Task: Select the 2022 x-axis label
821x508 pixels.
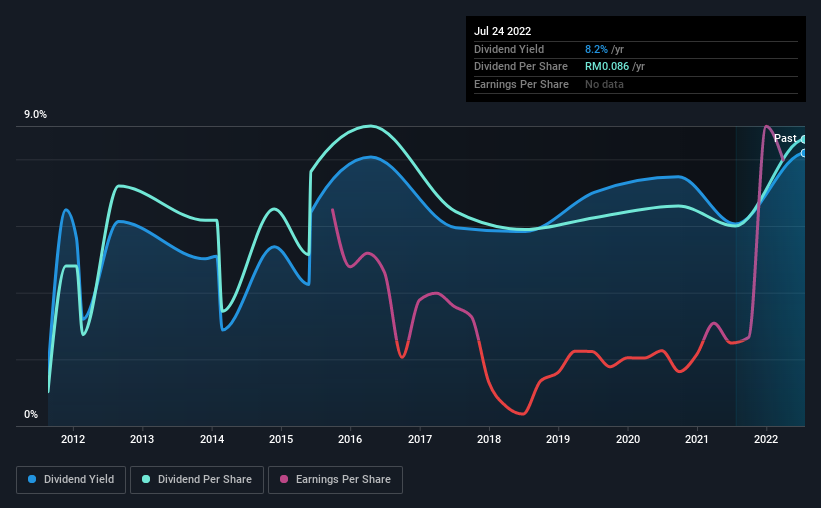Action: 765,439
